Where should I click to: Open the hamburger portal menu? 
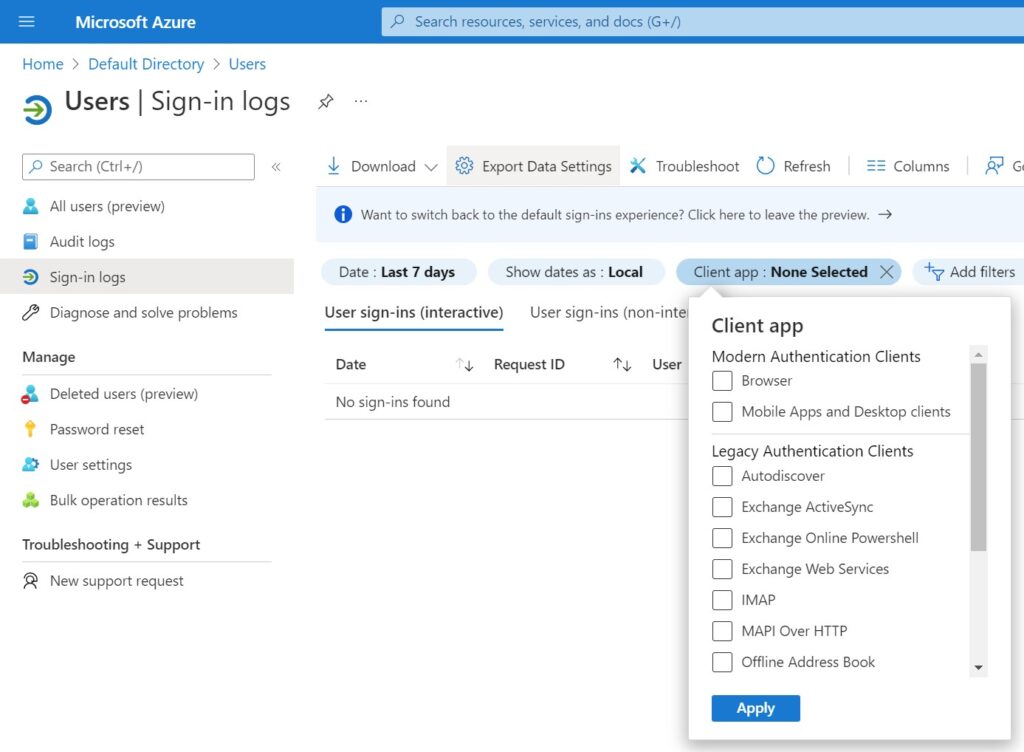point(26,22)
